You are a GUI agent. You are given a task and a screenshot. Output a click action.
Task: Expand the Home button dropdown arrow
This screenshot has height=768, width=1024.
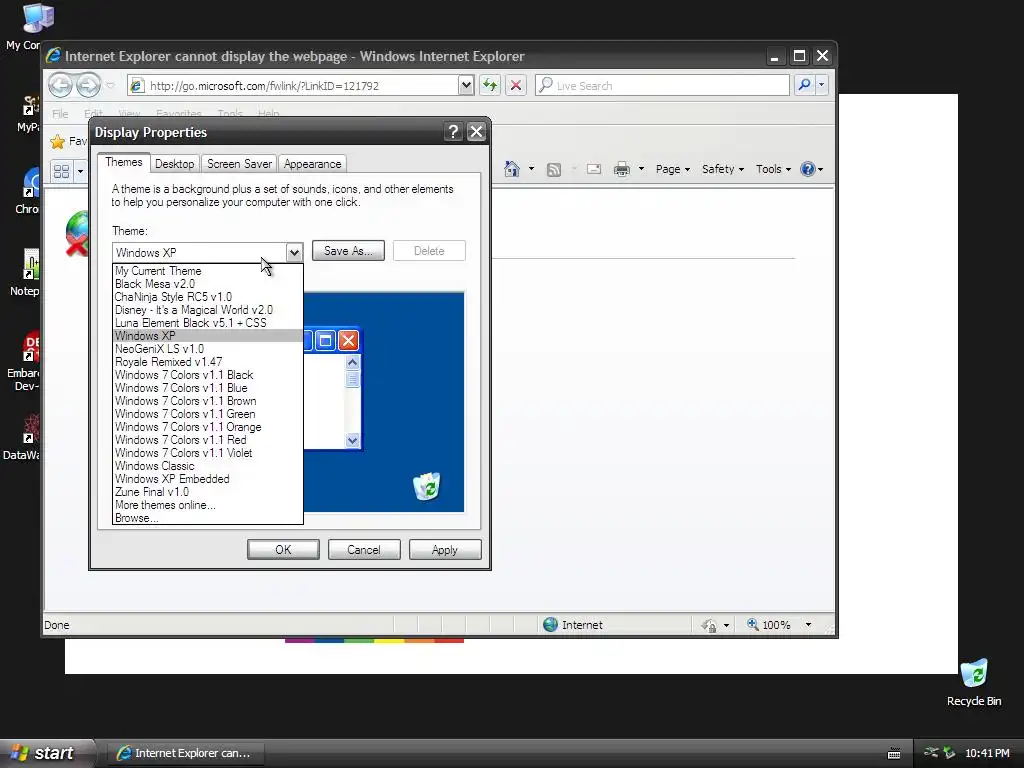click(531, 169)
